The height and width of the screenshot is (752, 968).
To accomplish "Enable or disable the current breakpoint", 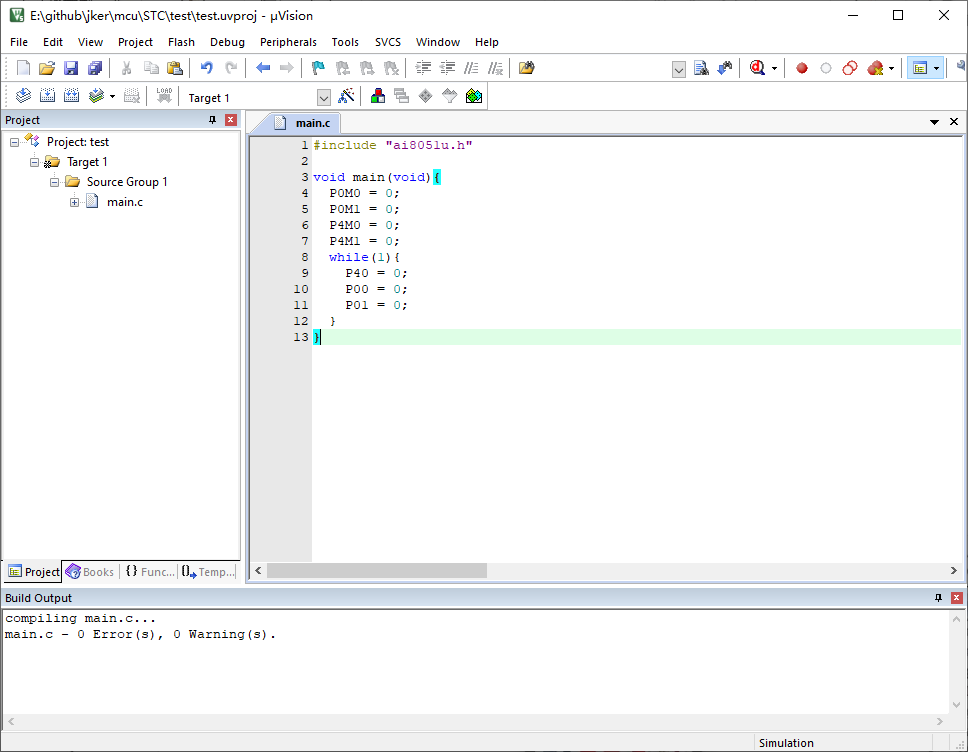I will coord(826,68).
